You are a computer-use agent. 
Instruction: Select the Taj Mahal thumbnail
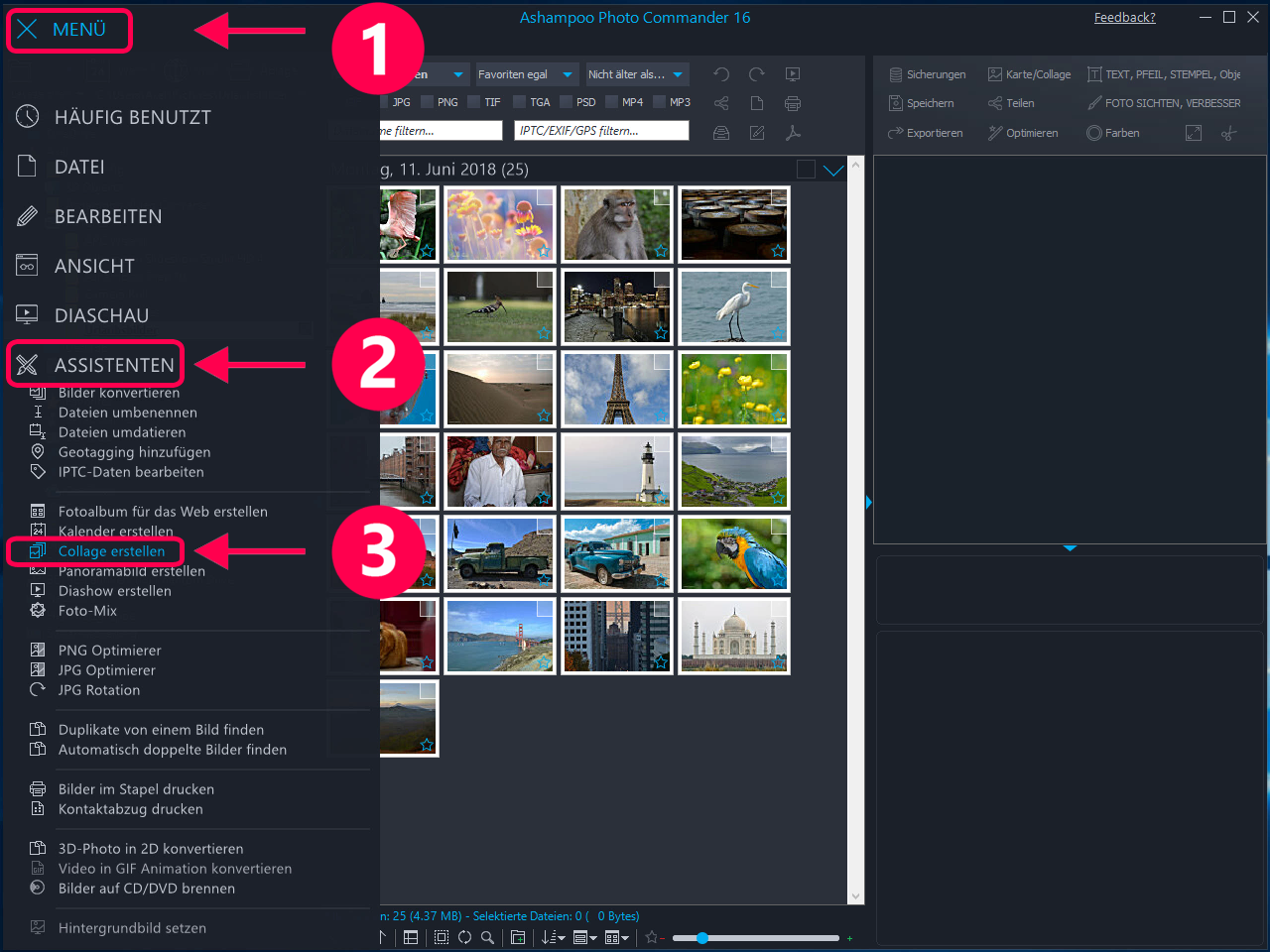734,636
